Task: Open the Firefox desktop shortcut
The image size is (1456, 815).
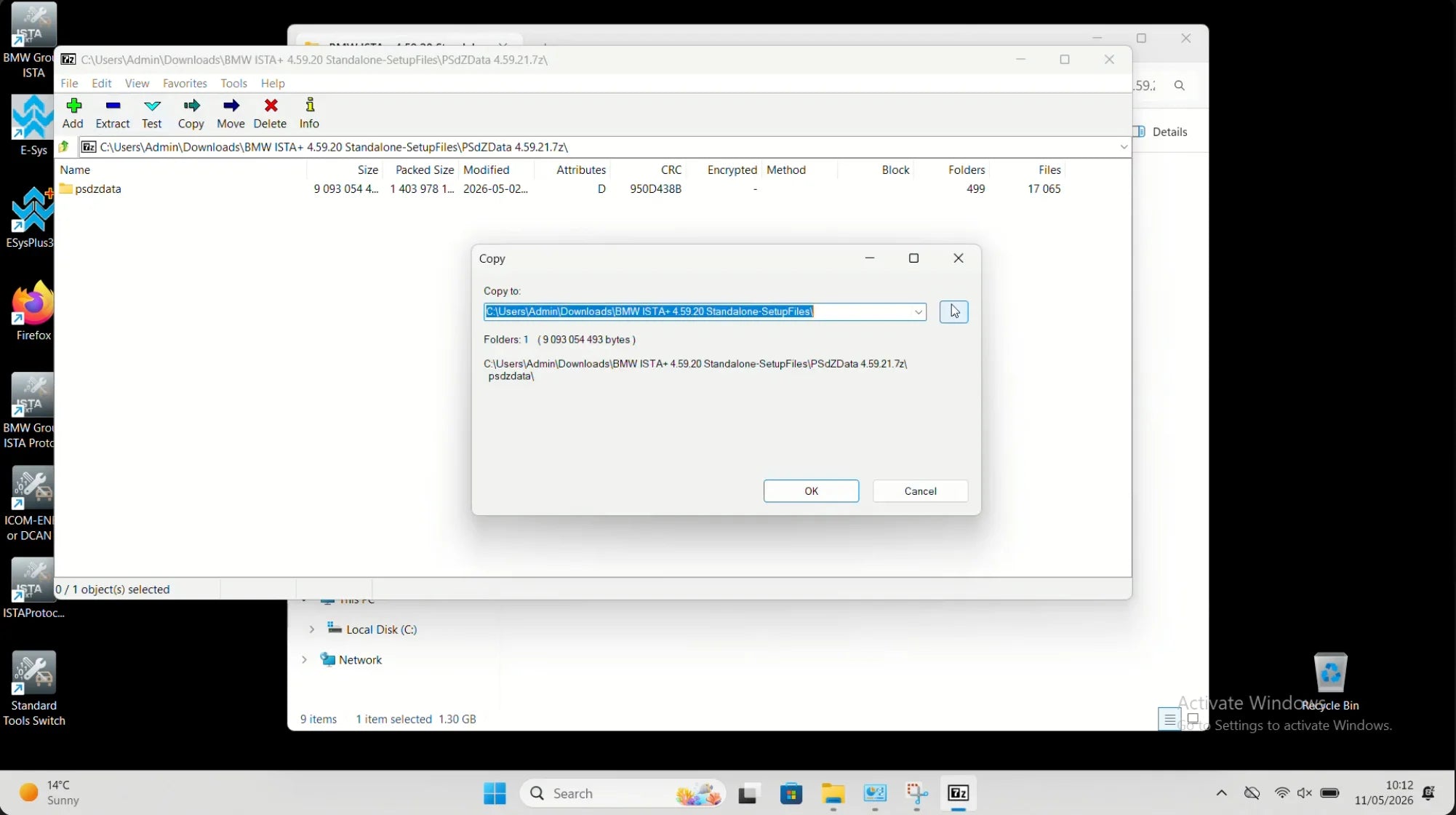Action: coord(33,311)
